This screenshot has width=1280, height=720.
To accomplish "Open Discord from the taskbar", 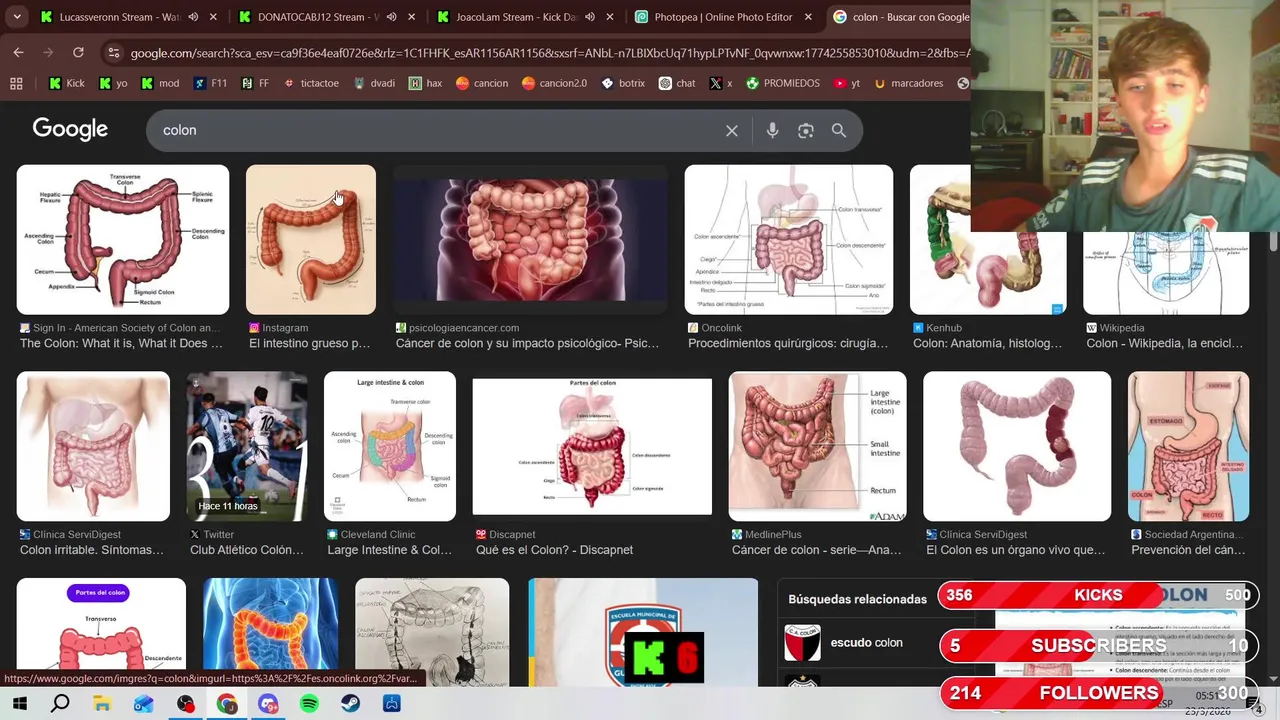I will click(x=268, y=704).
